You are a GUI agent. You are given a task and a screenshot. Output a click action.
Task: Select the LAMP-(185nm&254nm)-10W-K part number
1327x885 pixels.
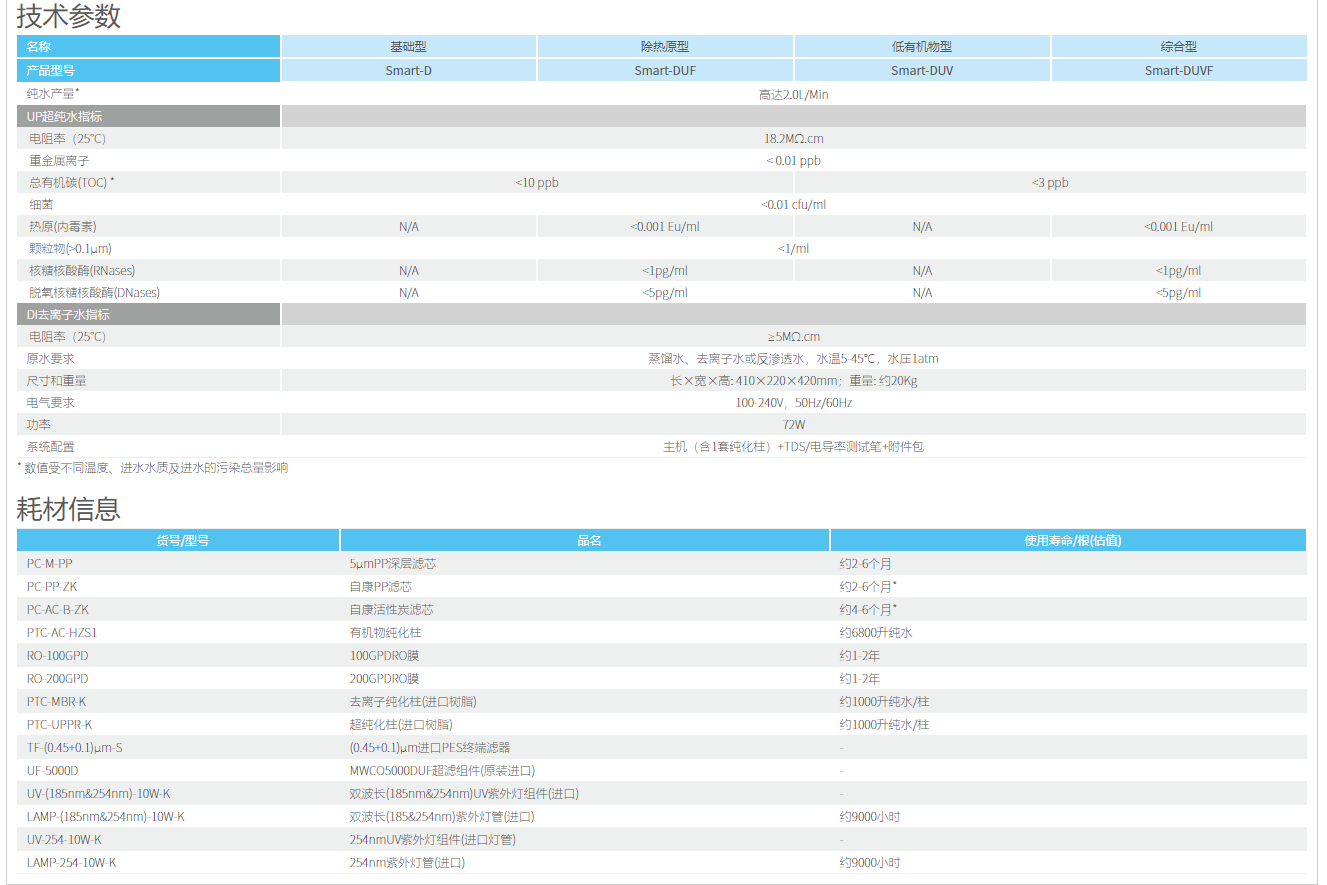[106, 817]
